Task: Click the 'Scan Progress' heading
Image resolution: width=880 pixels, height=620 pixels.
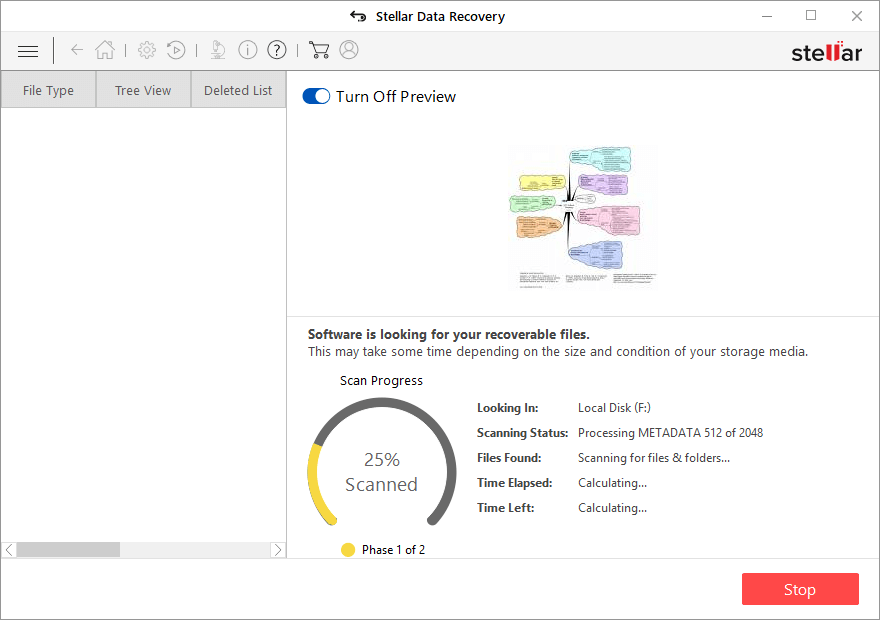Action: (x=381, y=380)
